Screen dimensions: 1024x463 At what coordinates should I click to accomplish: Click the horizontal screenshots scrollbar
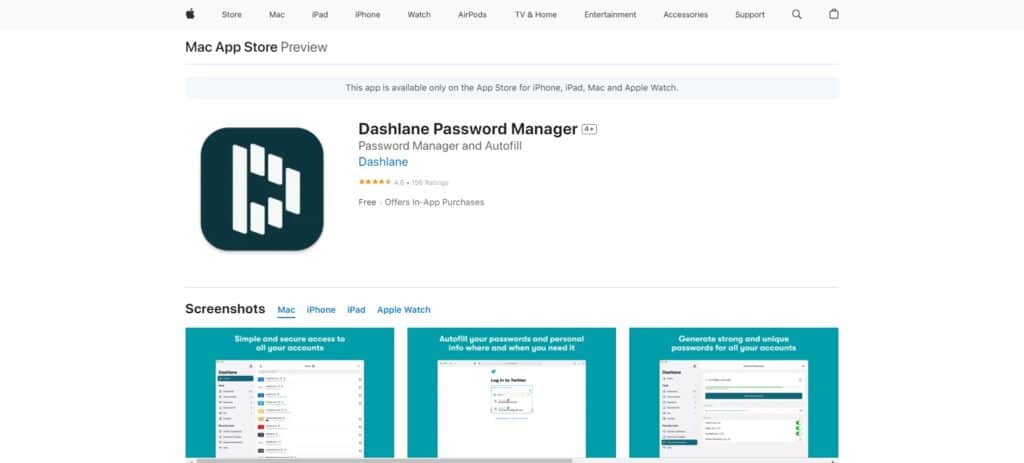(x=384, y=460)
